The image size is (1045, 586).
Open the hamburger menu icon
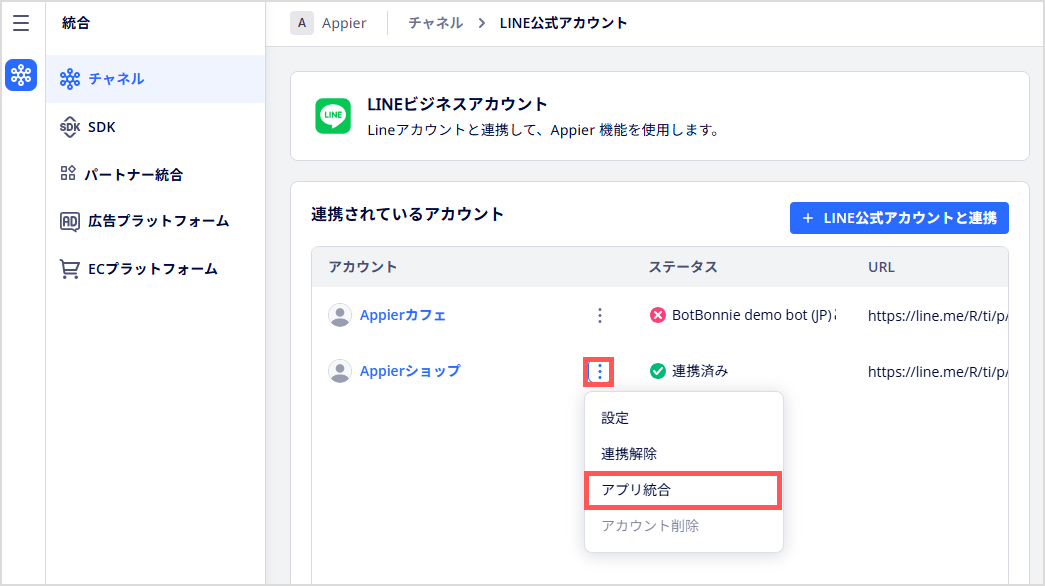[21, 23]
